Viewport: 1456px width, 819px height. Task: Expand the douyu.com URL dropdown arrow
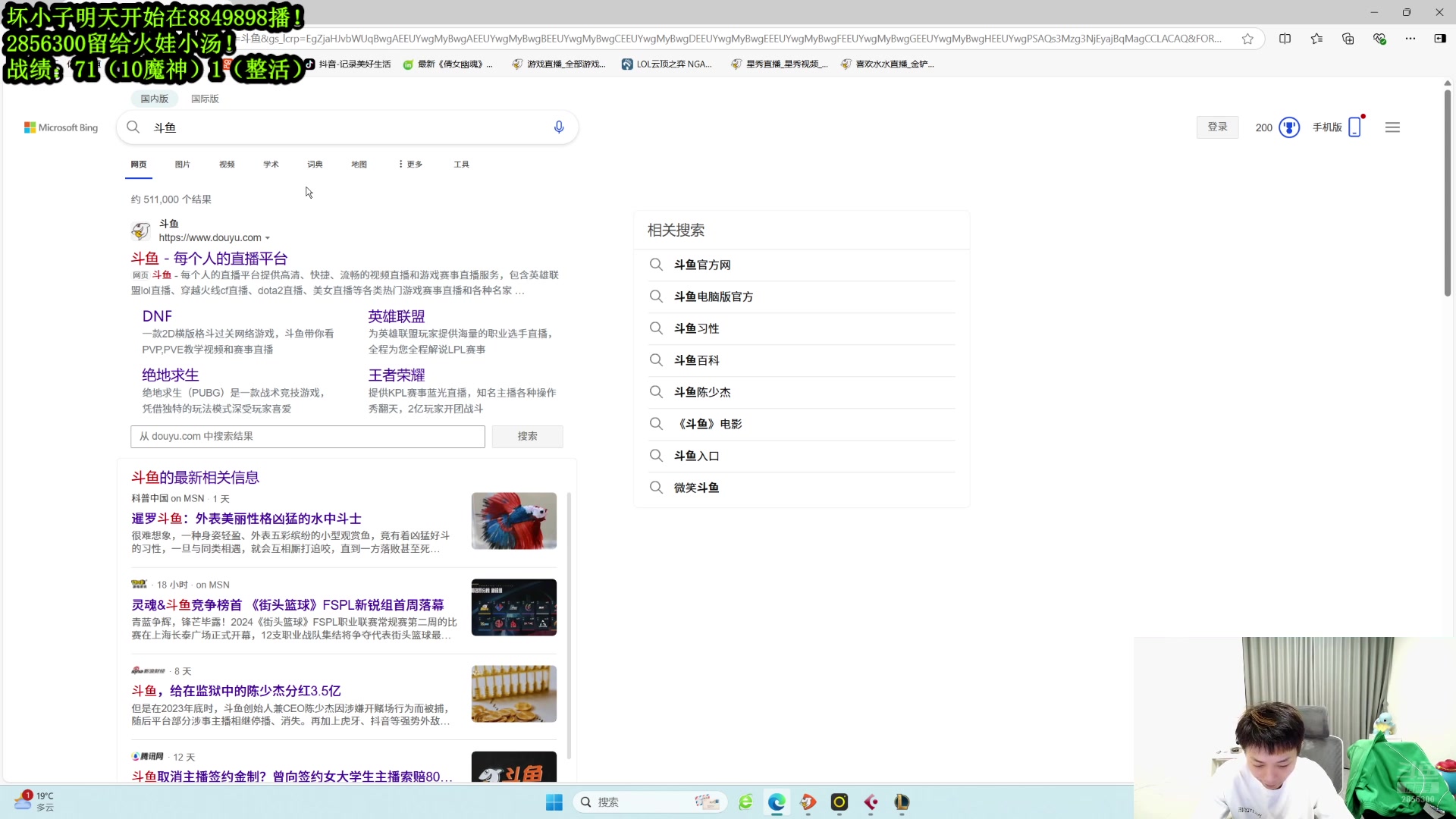[x=267, y=238]
